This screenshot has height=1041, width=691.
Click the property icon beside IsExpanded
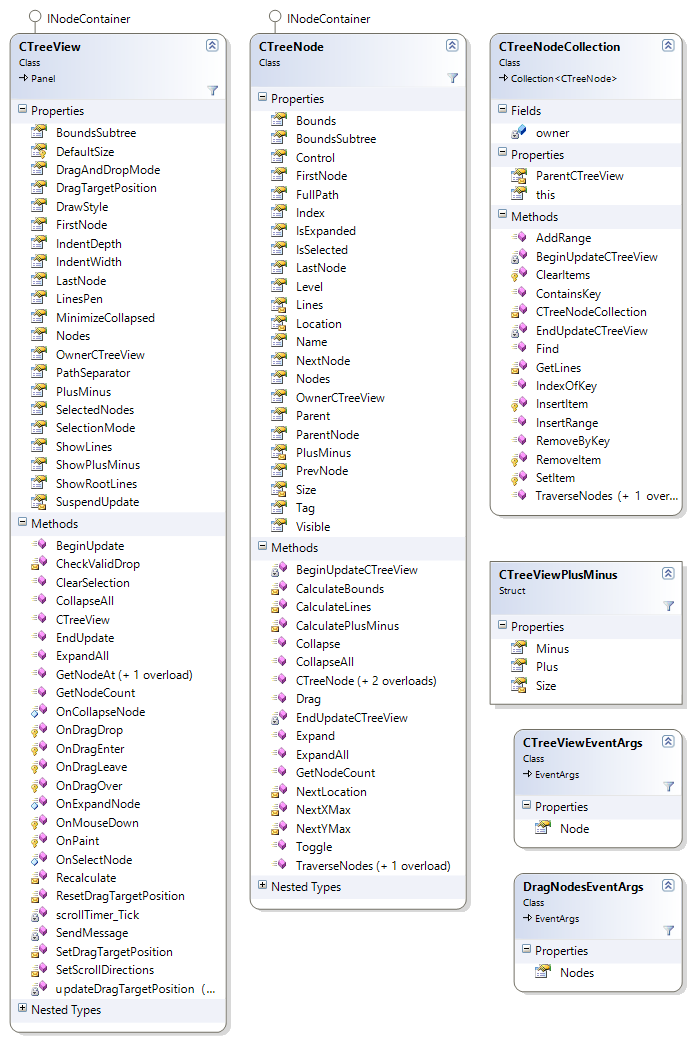(x=279, y=230)
